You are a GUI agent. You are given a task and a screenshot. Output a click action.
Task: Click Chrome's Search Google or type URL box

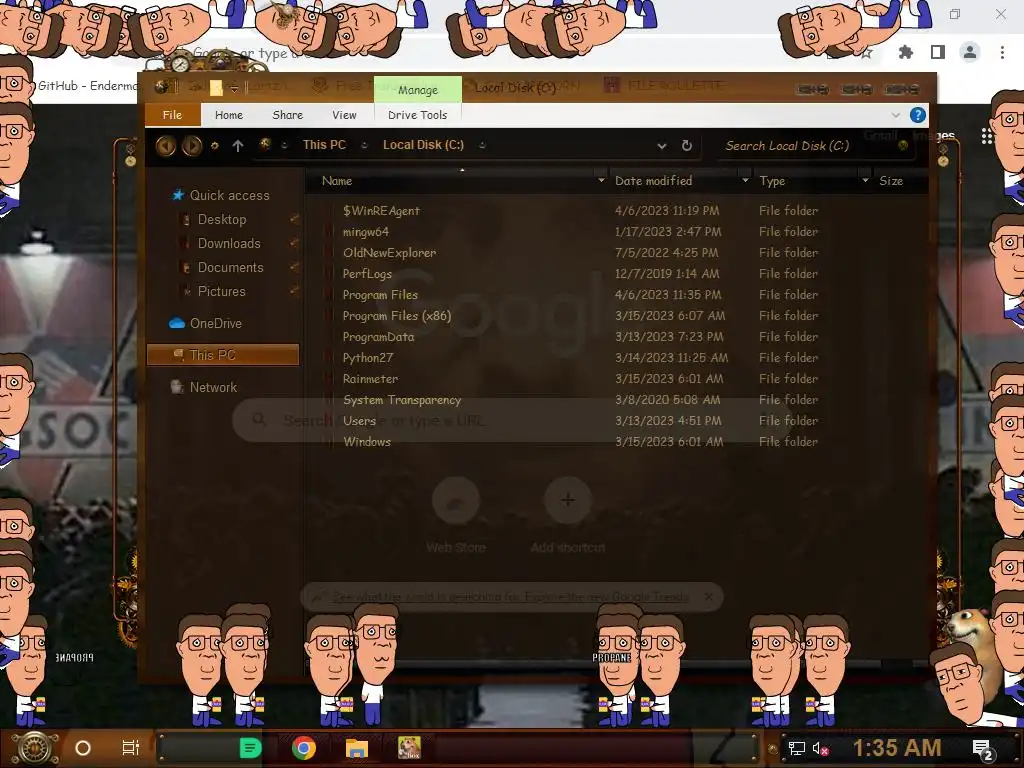pyautogui.click(x=511, y=420)
